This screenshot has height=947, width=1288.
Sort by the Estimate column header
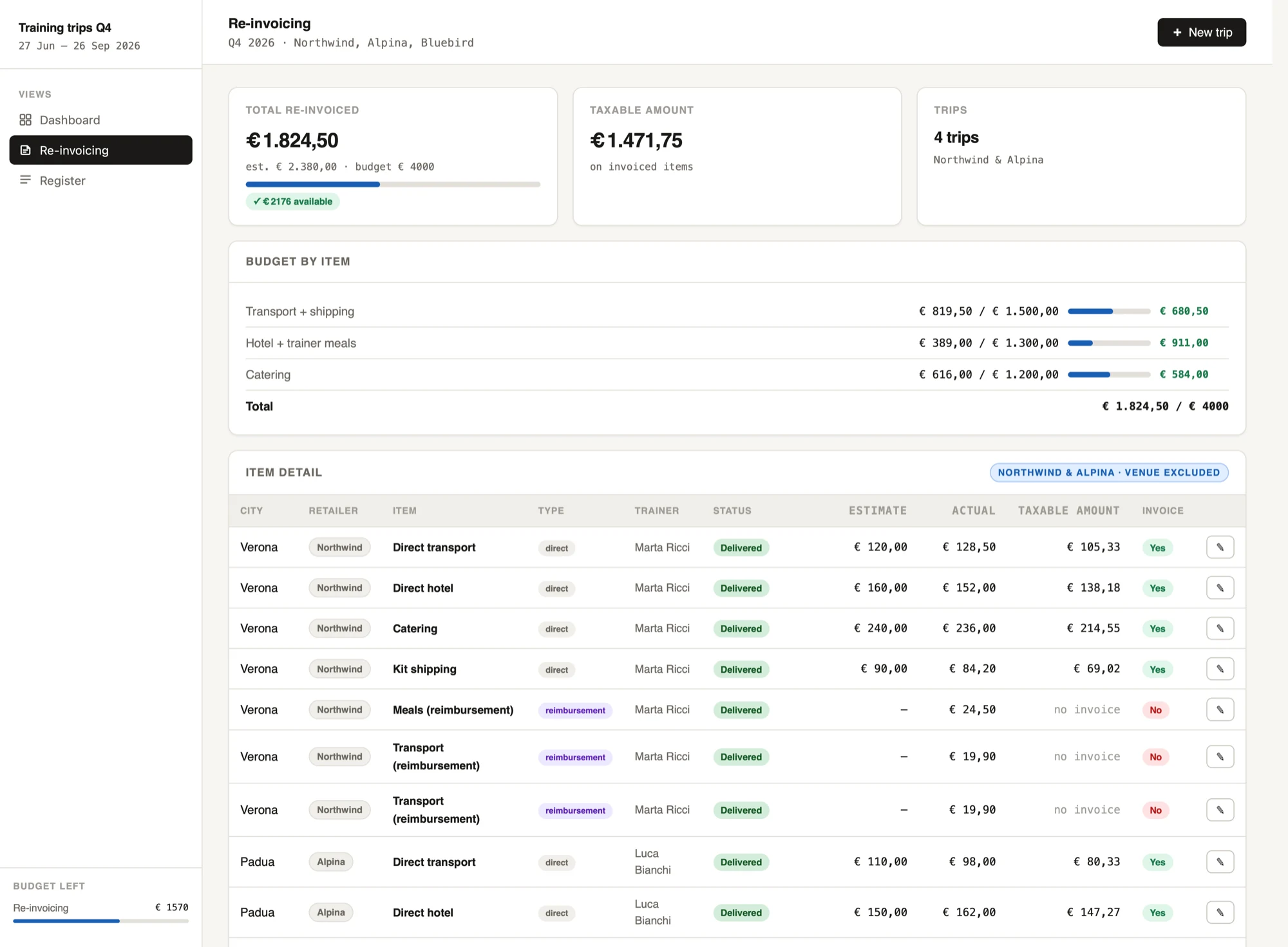click(x=877, y=511)
